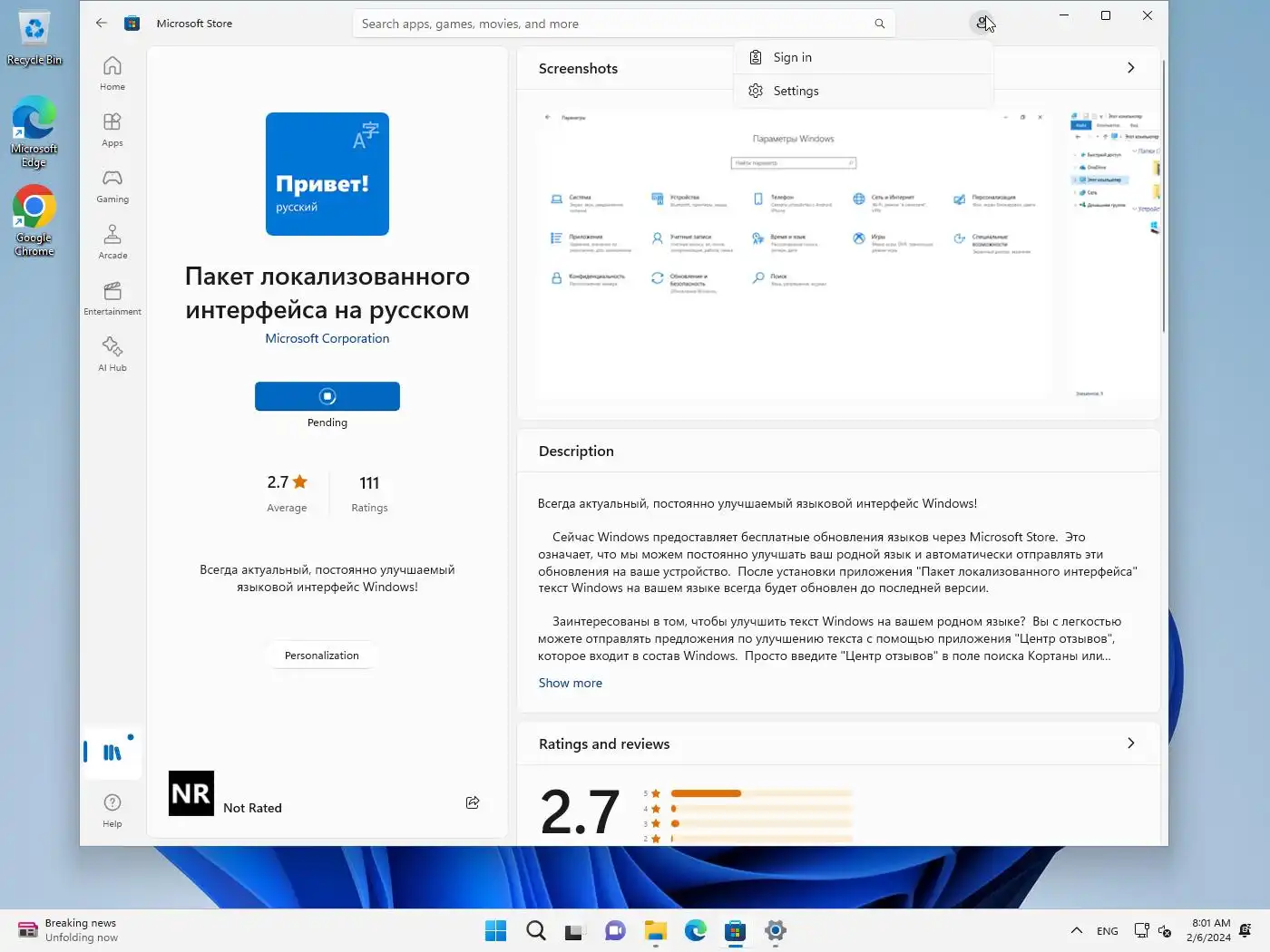Click the share icon near Not Rated
This screenshot has height=952, width=1270.
473,802
